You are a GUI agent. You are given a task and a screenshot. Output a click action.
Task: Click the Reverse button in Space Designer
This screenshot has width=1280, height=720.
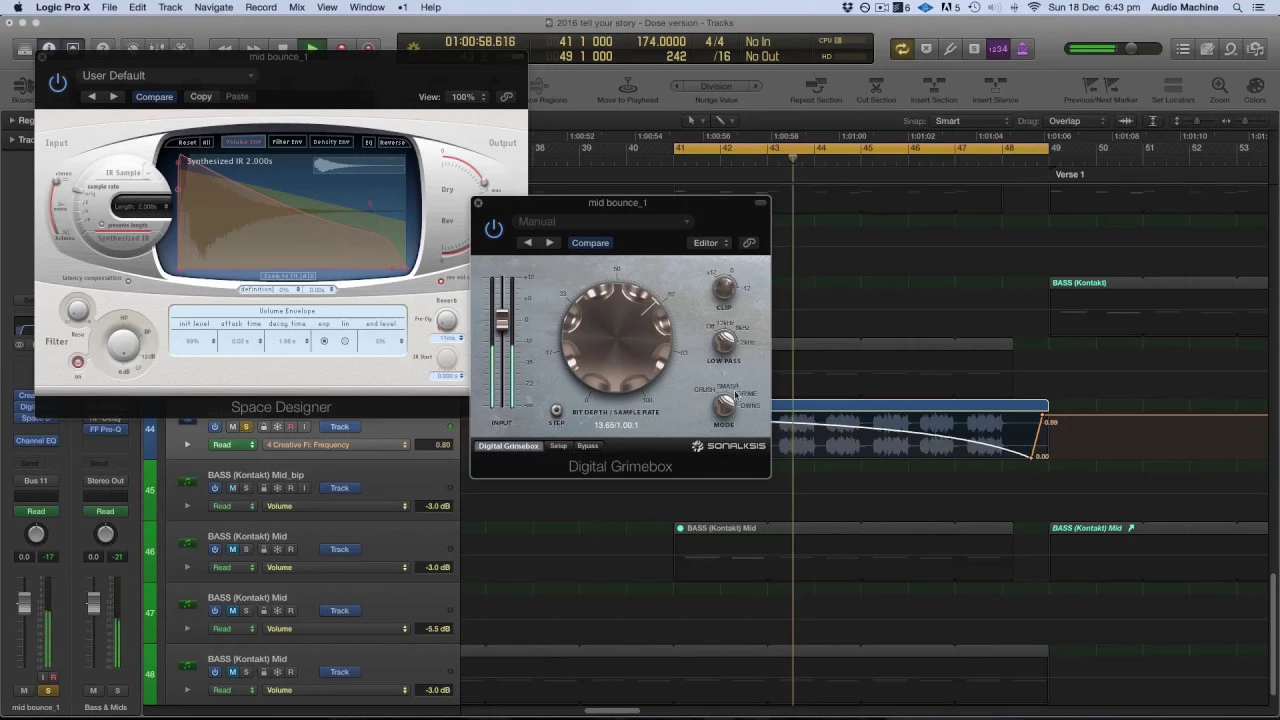pos(392,142)
